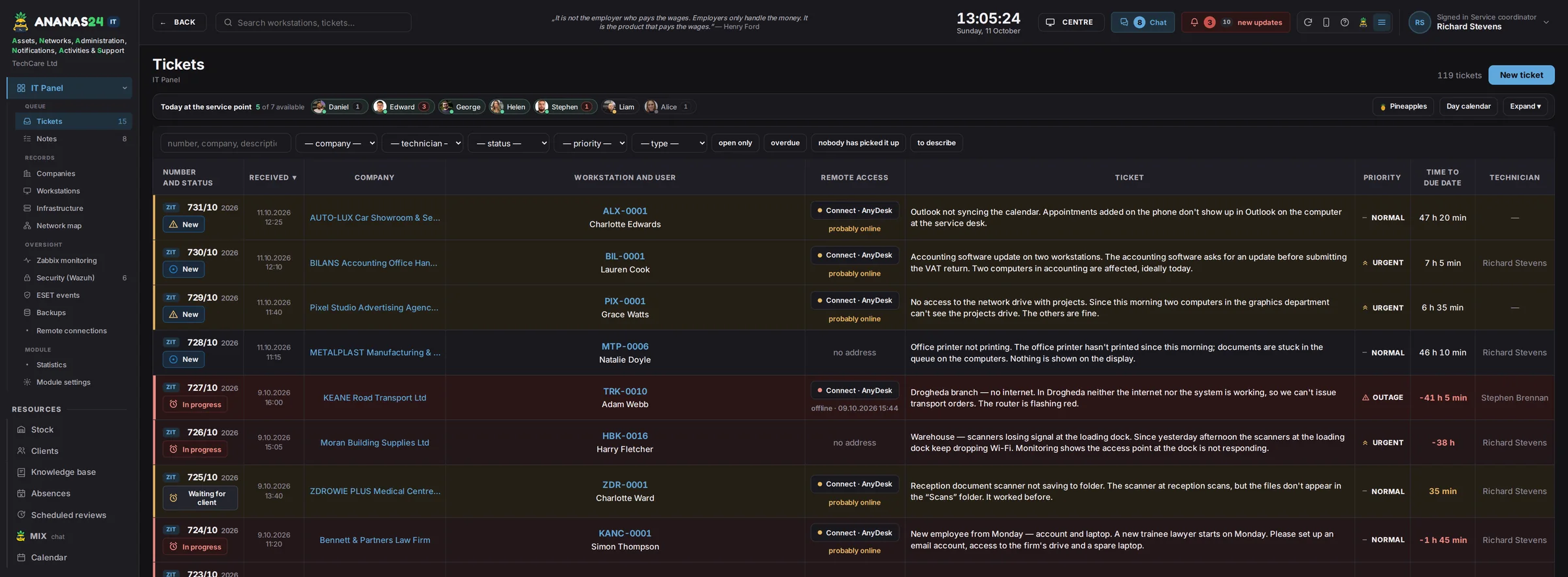Open the notification bell with new updates

1235,22
